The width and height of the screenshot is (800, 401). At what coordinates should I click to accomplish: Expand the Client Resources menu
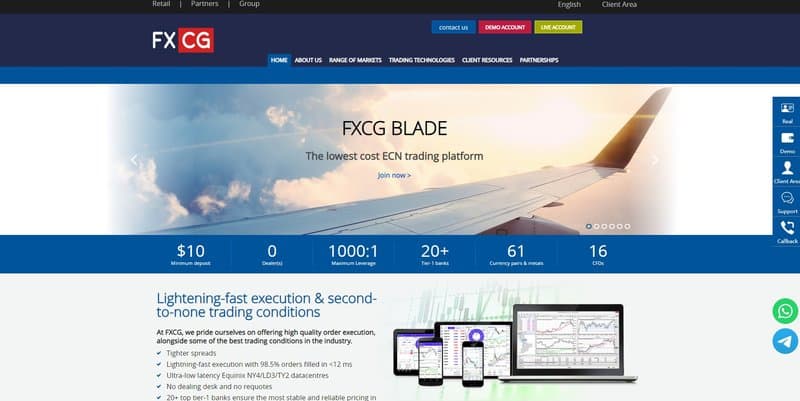click(487, 60)
